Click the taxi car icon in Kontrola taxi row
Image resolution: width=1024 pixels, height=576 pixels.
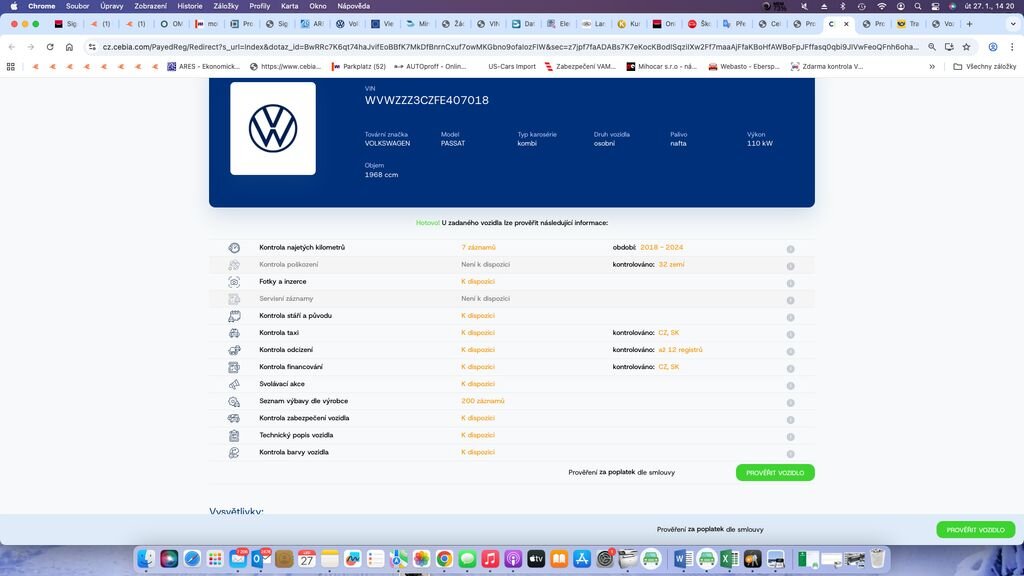pyautogui.click(x=234, y=332)
